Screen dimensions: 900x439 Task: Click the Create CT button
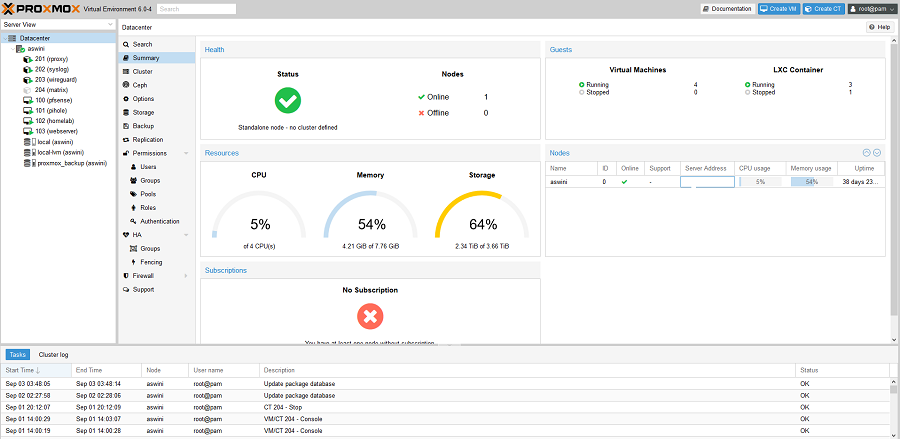tap(824, 9)
